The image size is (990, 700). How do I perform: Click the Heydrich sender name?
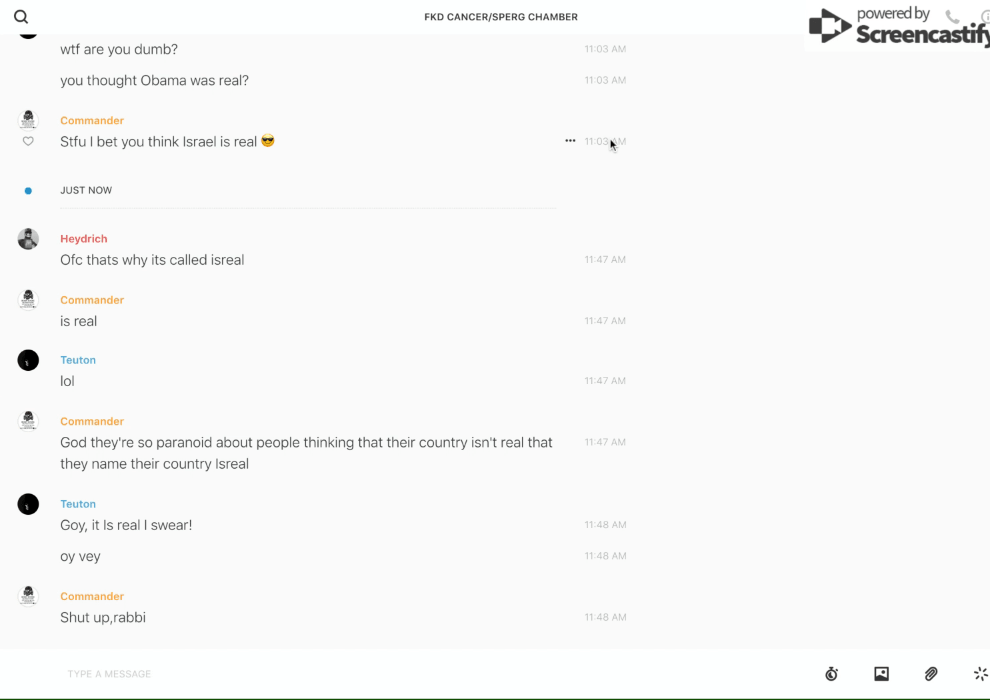84,239
